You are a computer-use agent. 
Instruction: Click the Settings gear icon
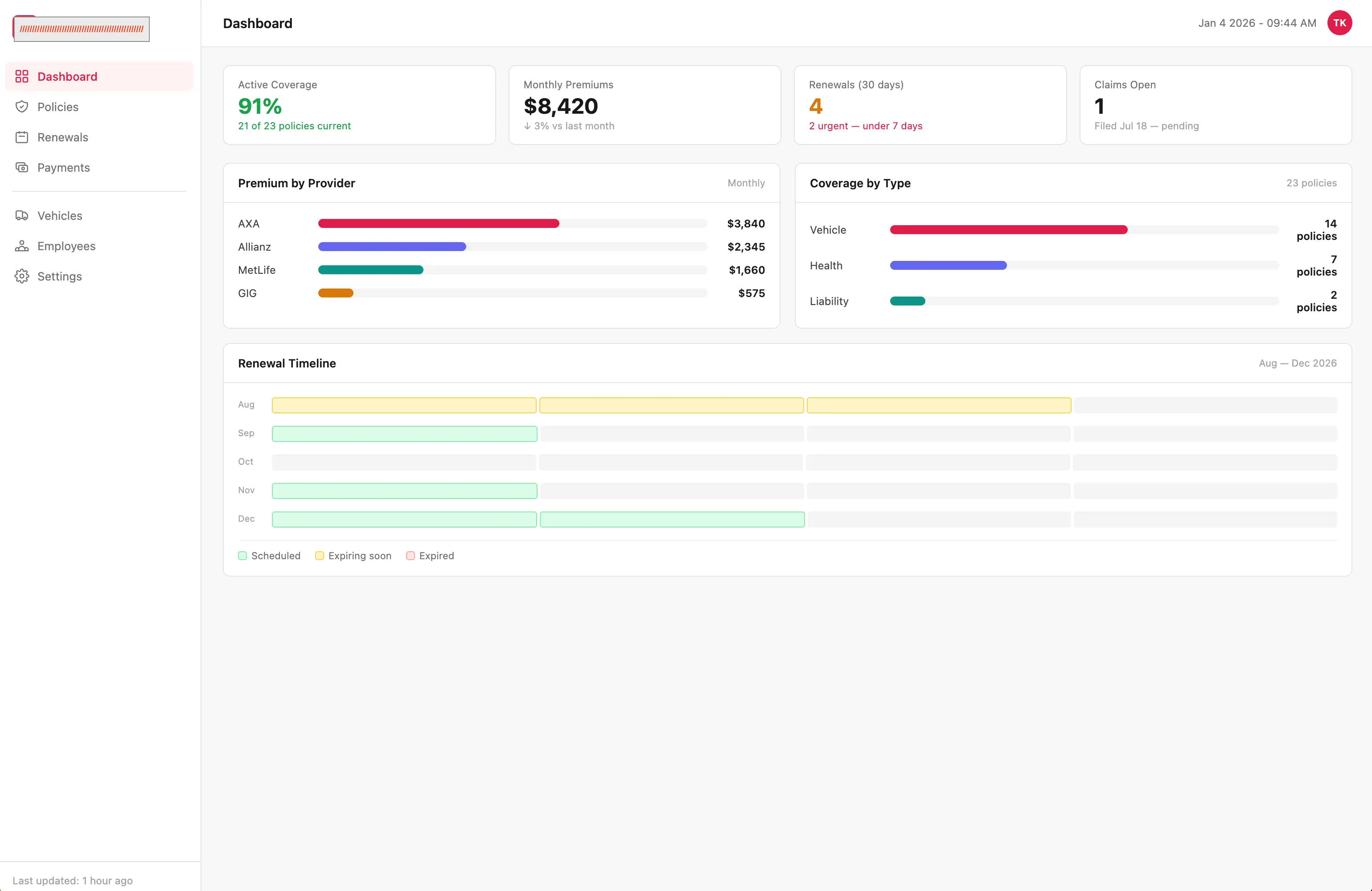point(22,276)
